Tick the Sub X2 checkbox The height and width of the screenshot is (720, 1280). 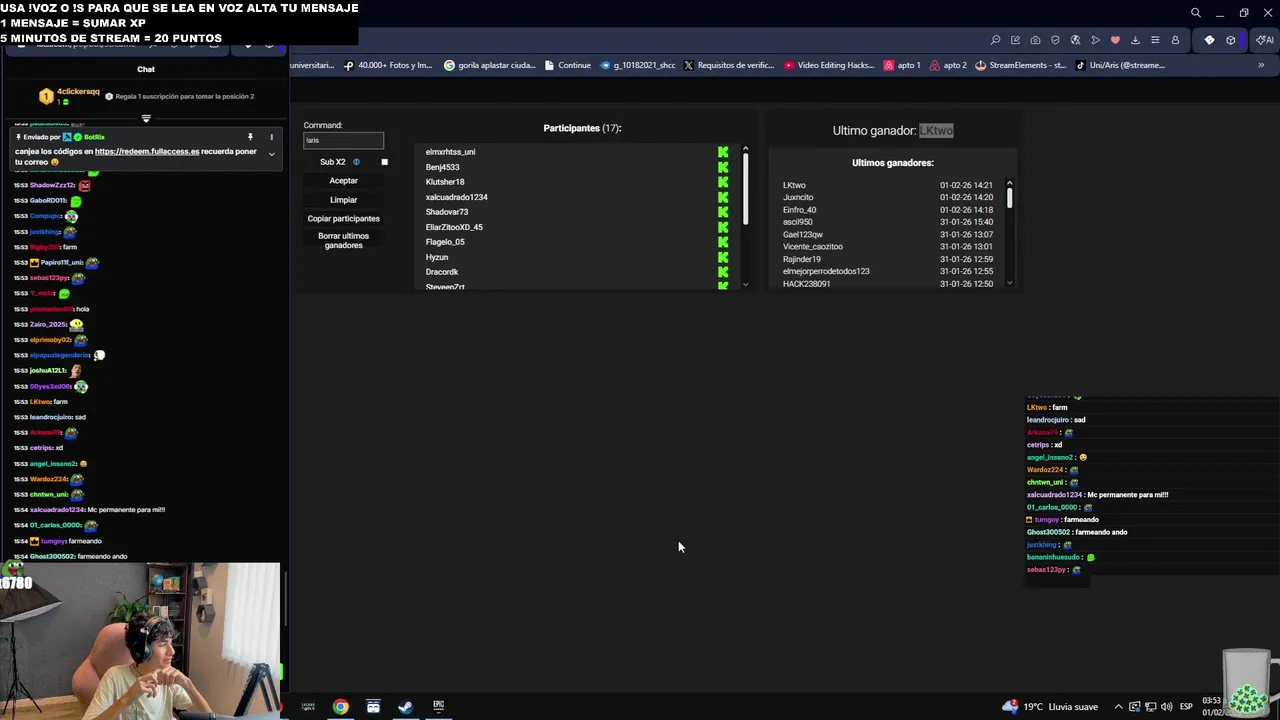point(384,162)
